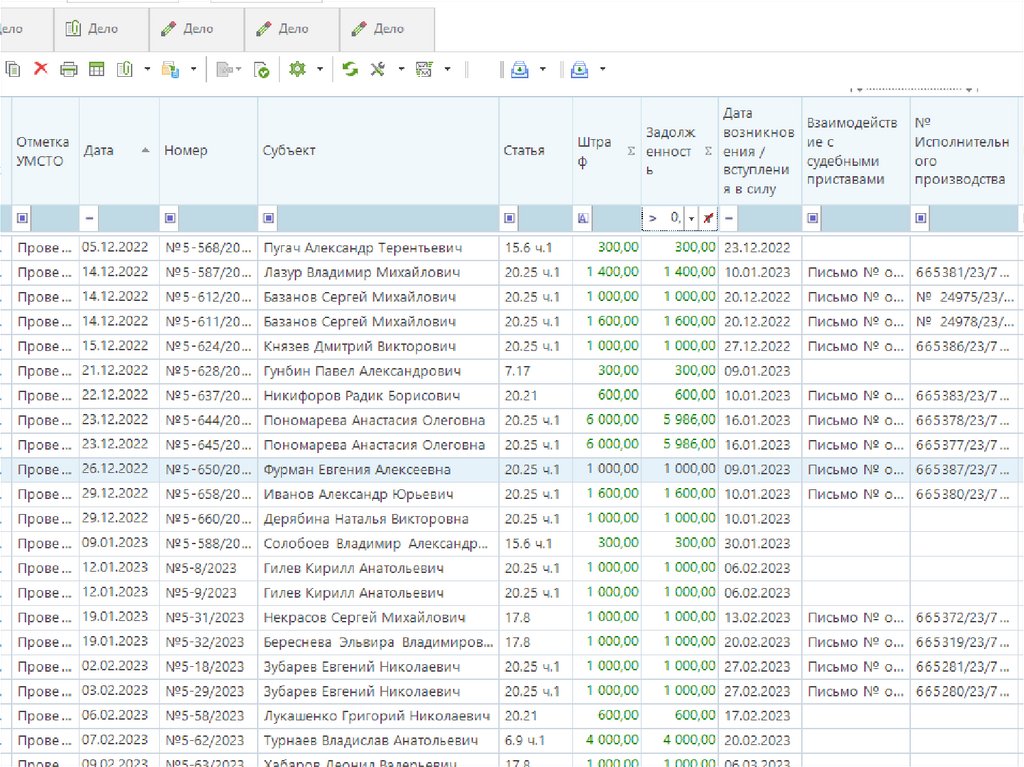Select the Фурман Евгения Алексеевна row
Image resolution: width=1024 pixels, height=767 pixels.
[x=357, y=469]
